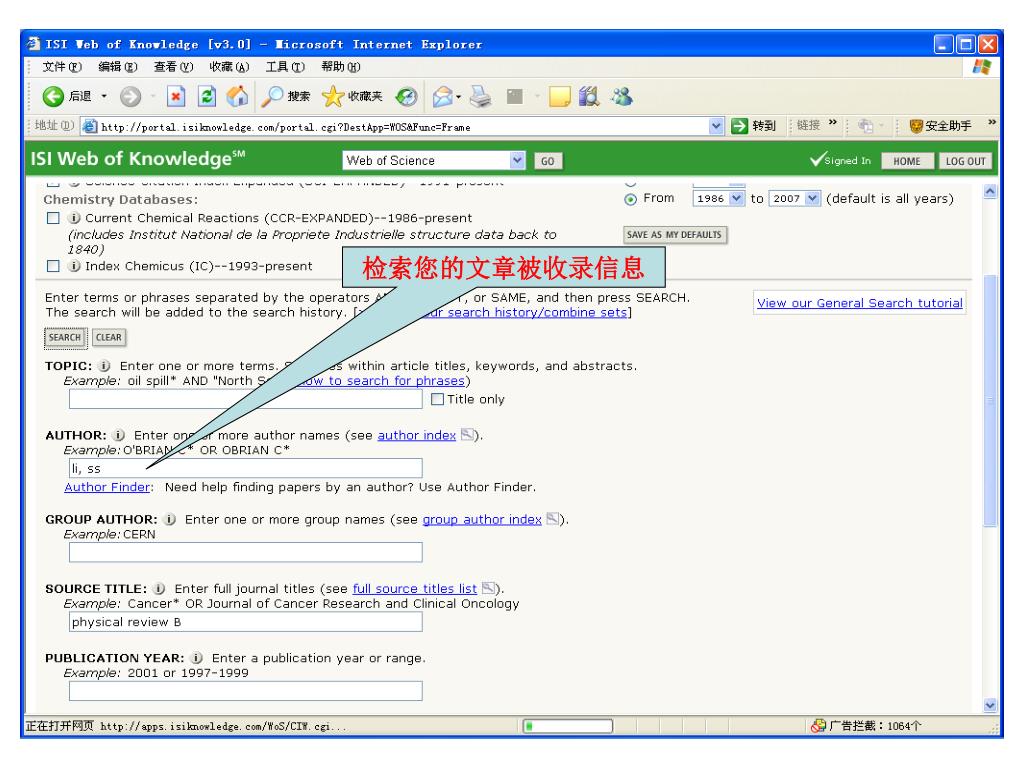Click the yellow note toolbar icon
Viewport: 1024px width, 768px height.
pyautogui.click(x=560, y=97)
